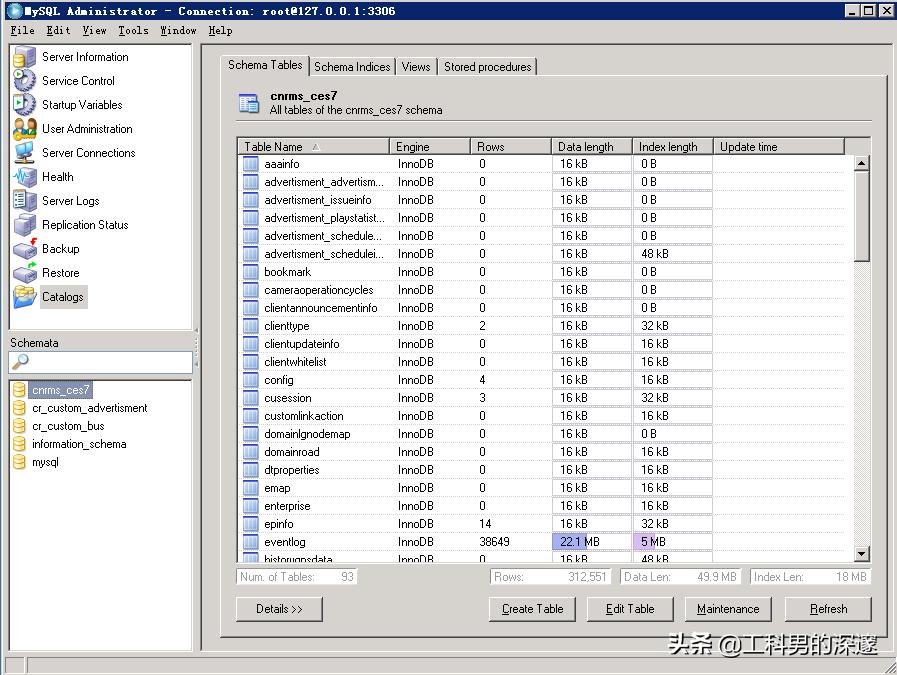Select the Service Control sidebar icon
This screenshot has width=897, height=675.
pyautogui.click(x=25, y=81)
